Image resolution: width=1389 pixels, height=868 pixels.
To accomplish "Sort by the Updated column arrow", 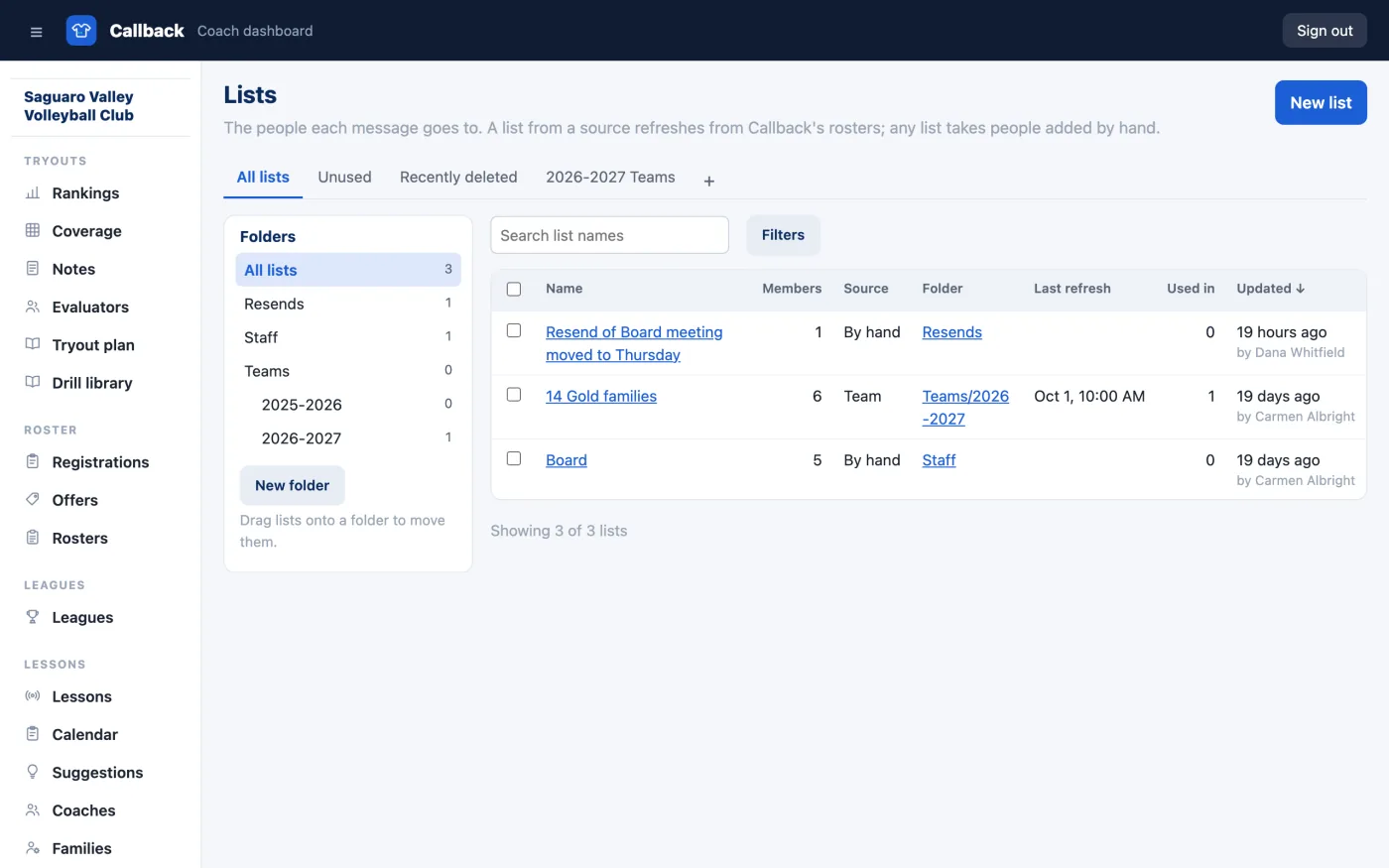I will click(1301, 289).
